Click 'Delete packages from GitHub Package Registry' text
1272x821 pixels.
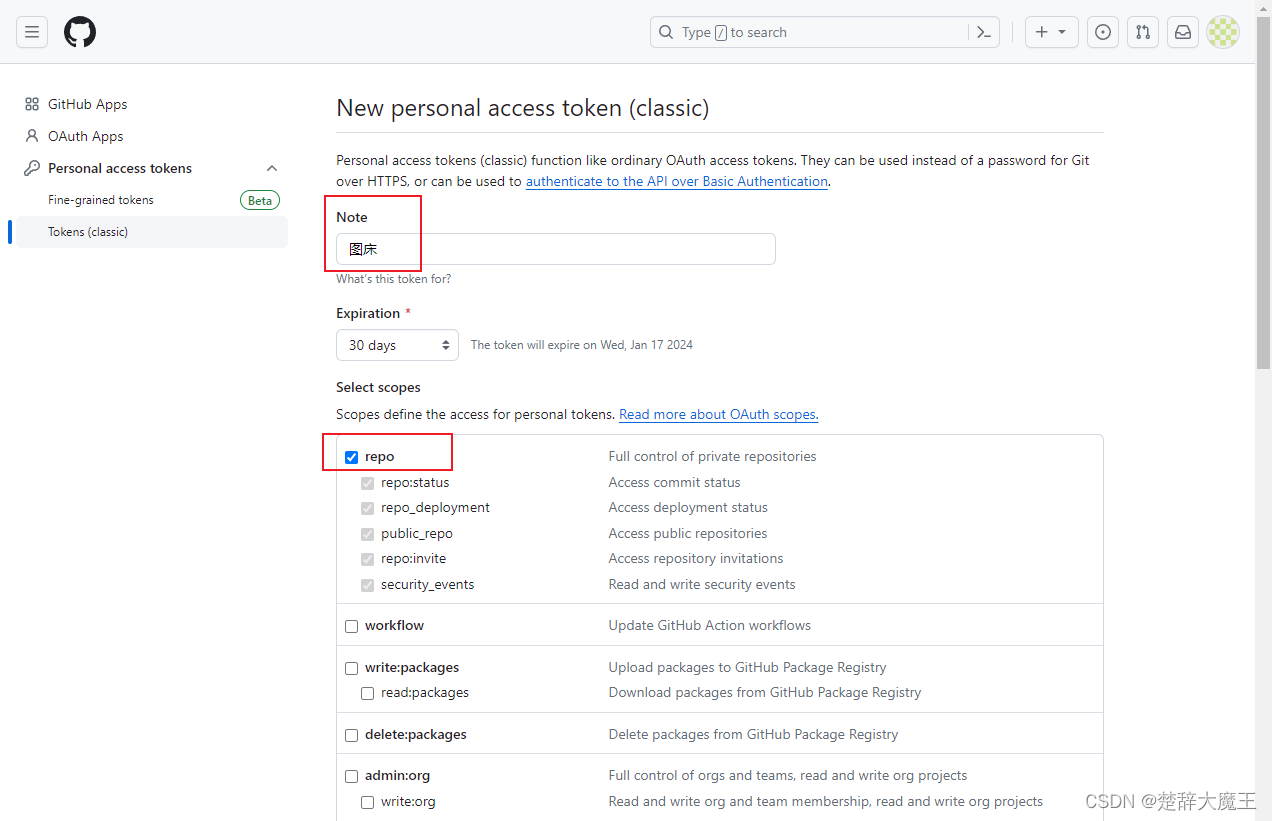(753, 734)
